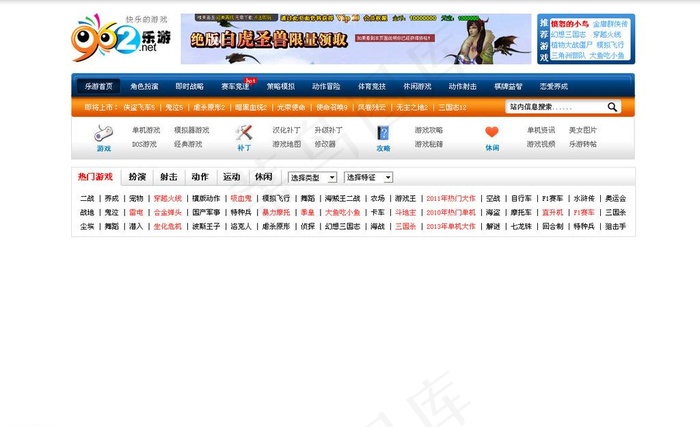Open 即时战略 navigation item
The image size is (700, 427).
pyautogui.click(x=189, y=86)
